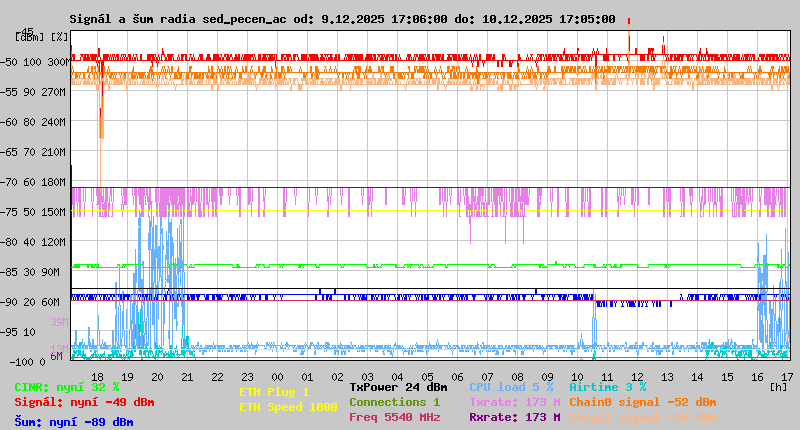
Task: Select the red Signál -49 dBm legend
Action: 84,402
